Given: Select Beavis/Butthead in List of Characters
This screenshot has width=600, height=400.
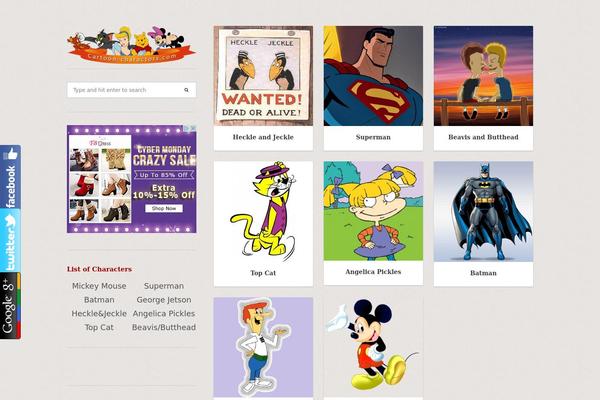Looking at the screenshot, I should [164, 327].
